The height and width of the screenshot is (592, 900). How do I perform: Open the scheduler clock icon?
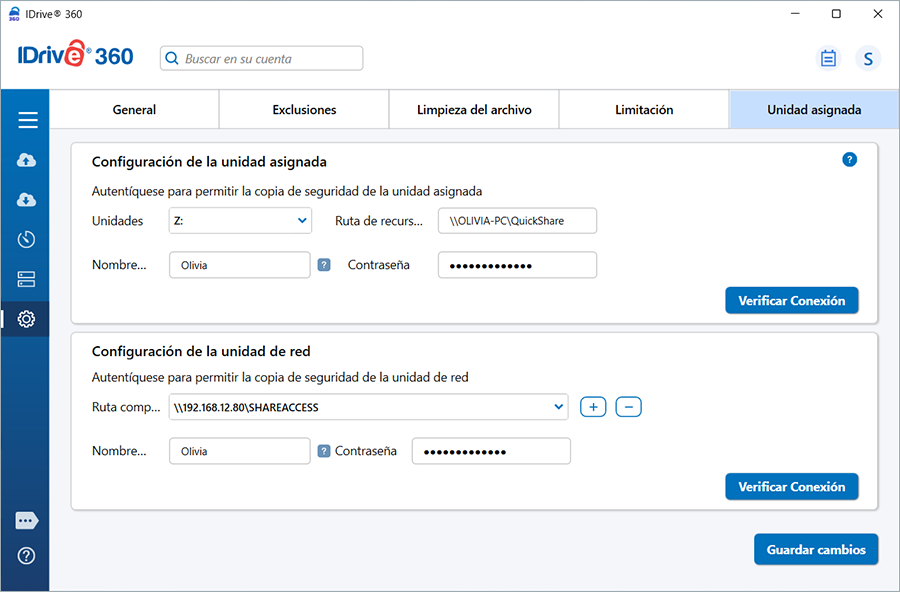coord(27,239)
